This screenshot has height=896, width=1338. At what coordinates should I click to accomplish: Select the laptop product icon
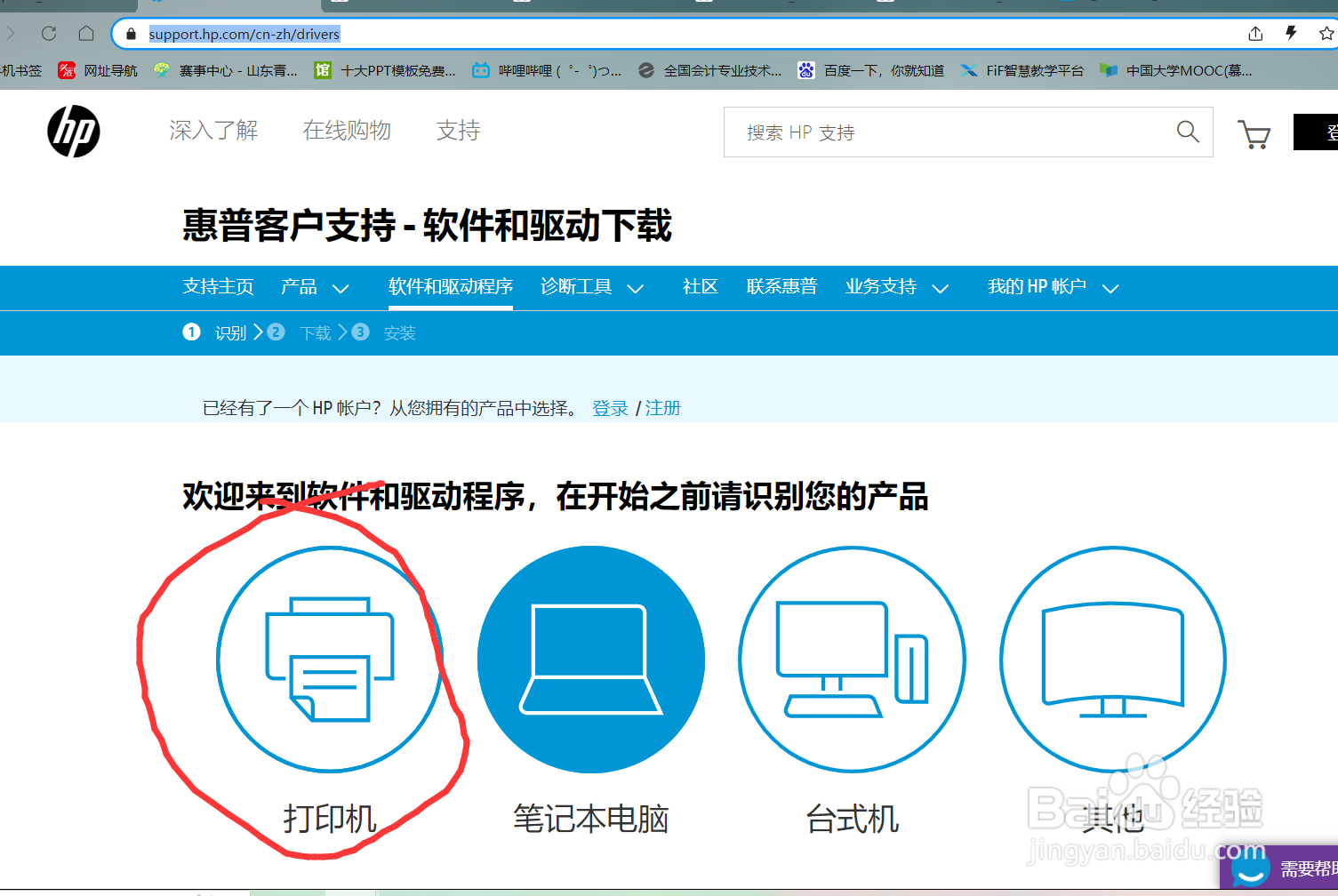coord(591,659)
